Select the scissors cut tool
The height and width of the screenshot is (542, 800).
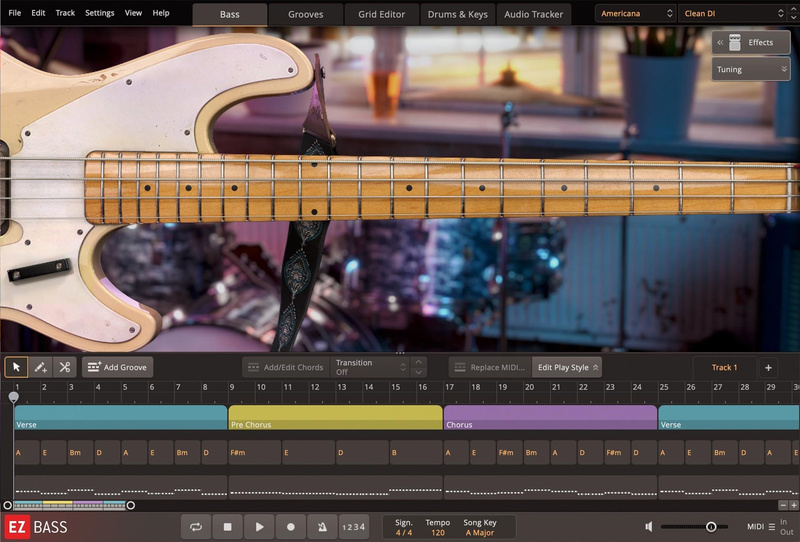[65, 367]
